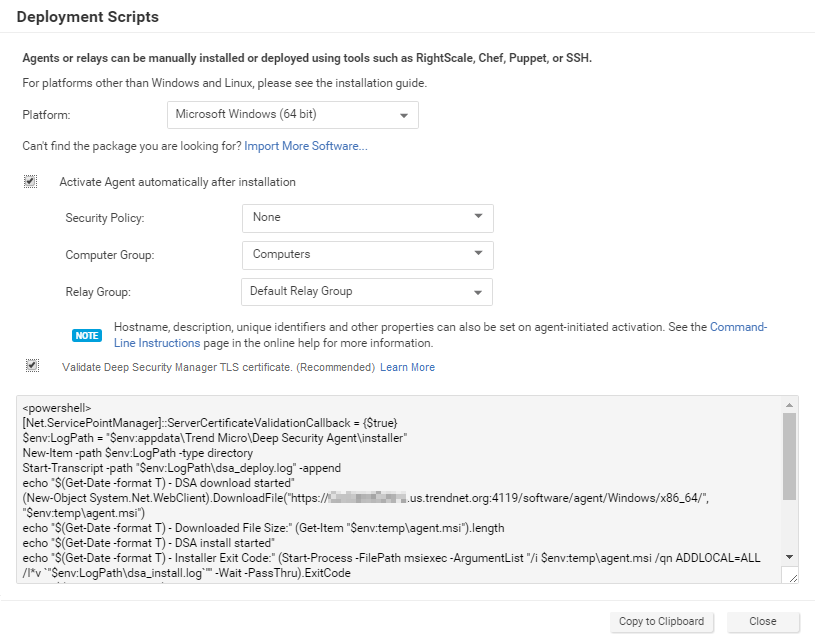815x642 pixels.
Task: Open the Deep Security Manager link
Action: coord(160,367)
